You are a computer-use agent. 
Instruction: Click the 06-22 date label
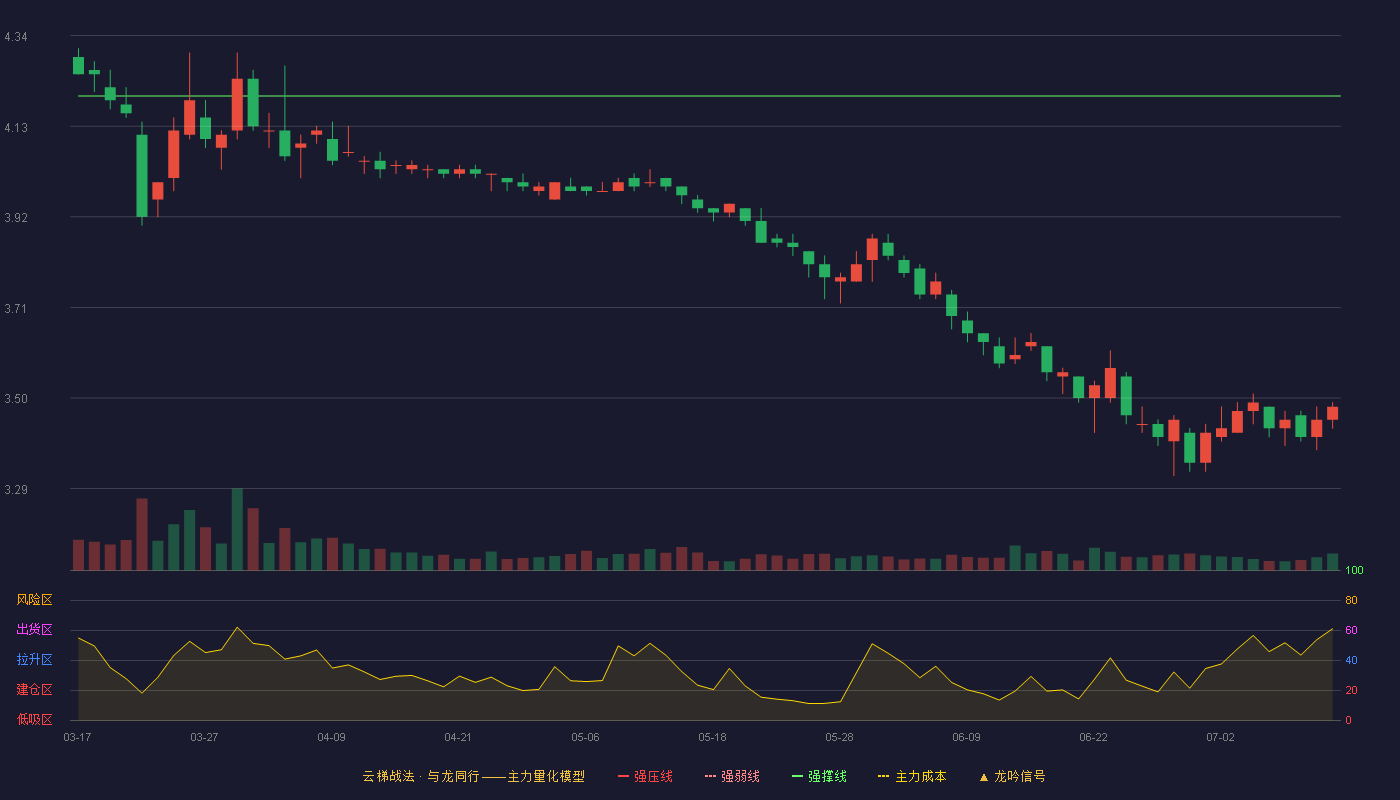[x=1093, y=737]
